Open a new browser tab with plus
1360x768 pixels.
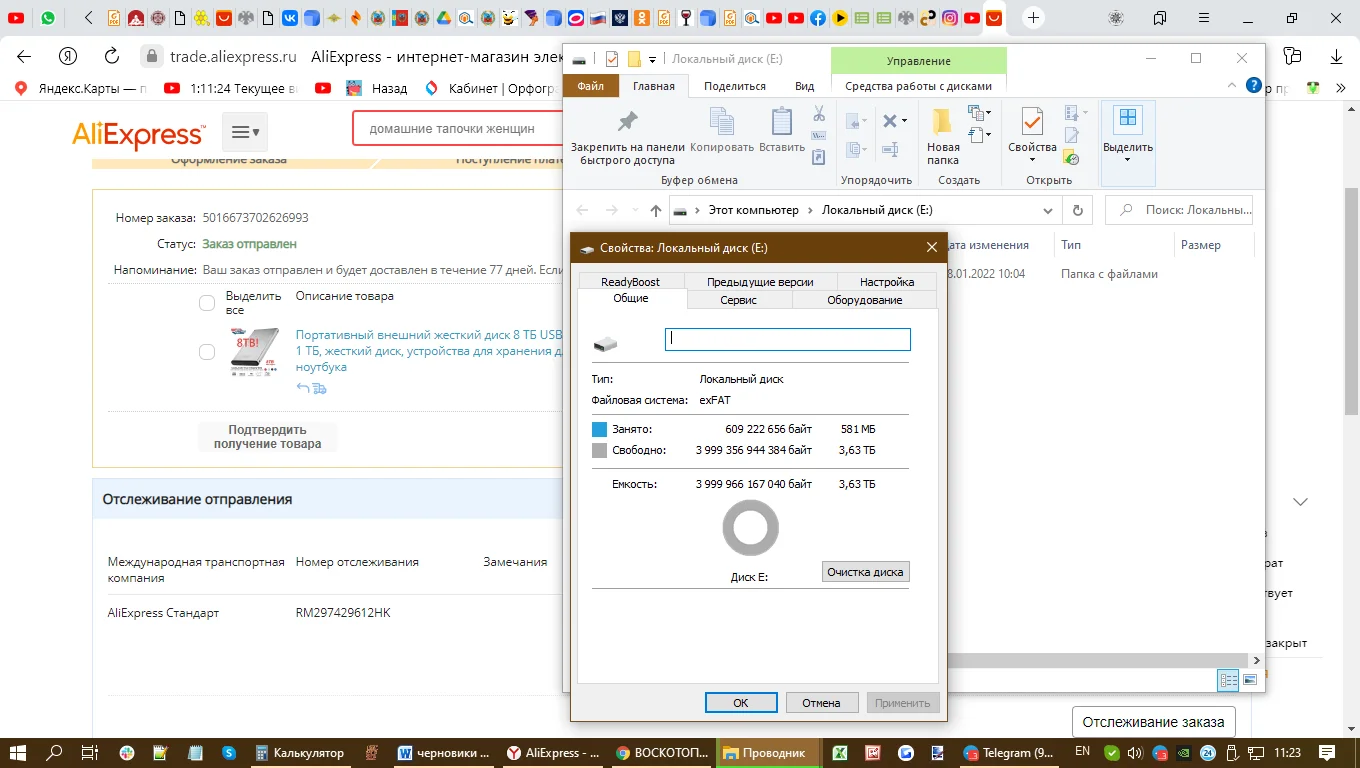[1033, 18]
